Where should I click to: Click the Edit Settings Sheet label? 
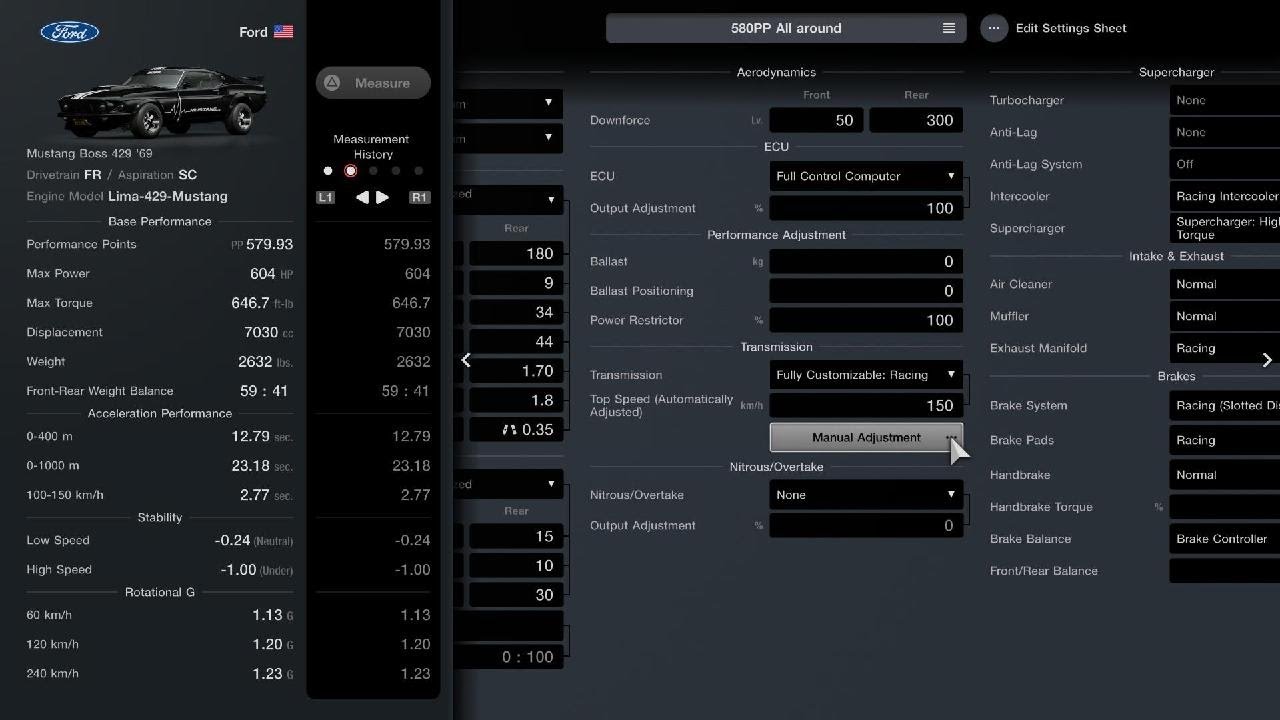pos(1071,28)
